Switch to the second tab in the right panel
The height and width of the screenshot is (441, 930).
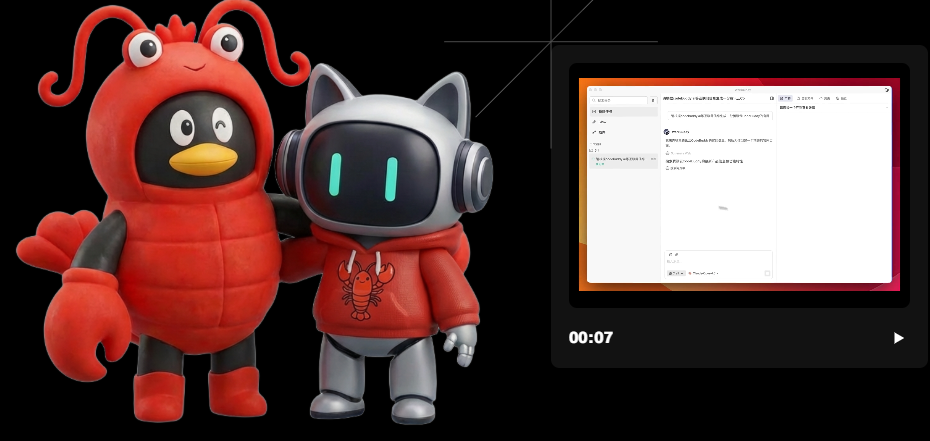[805, 99]
